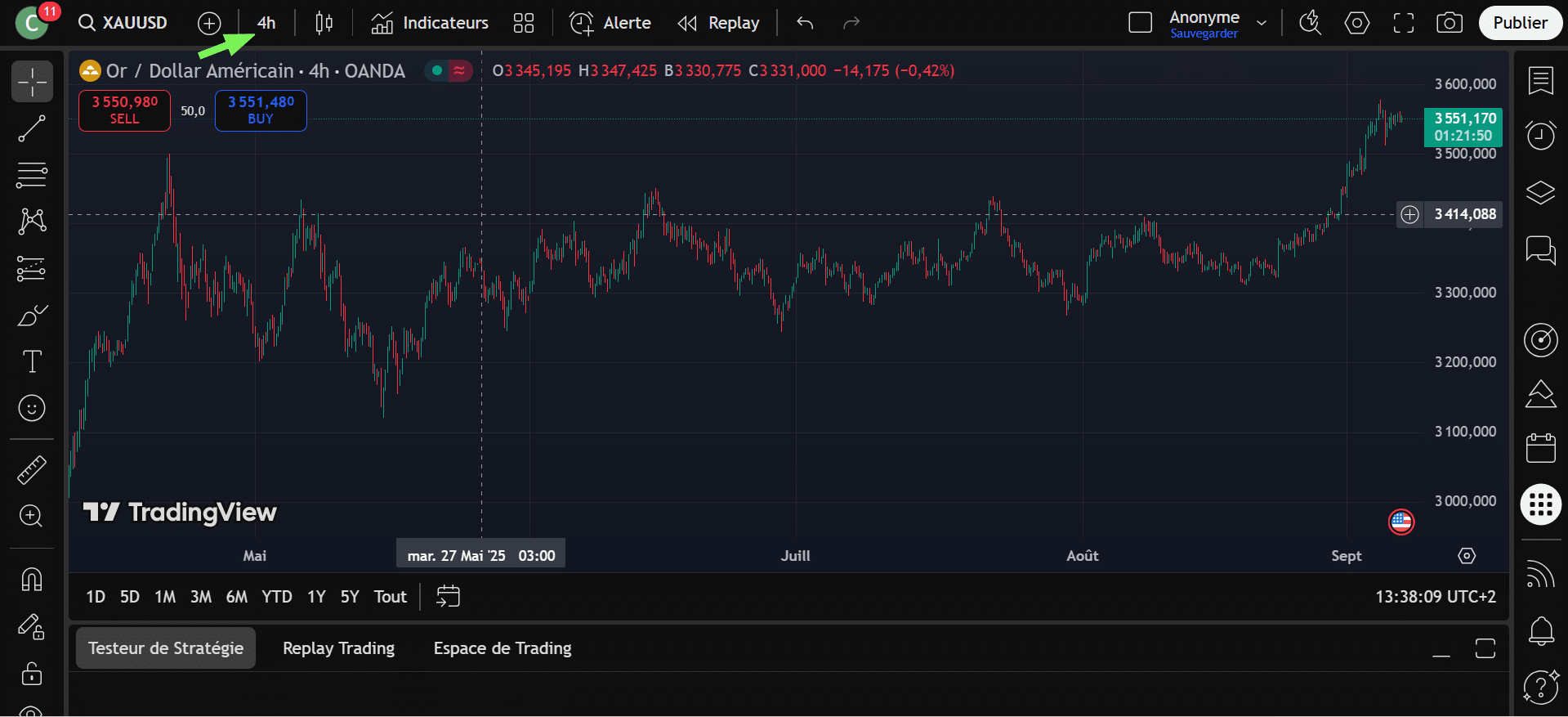Image resolution: width=1568 pixels, height=717 pixels.
Task: Click the red SELL price box
Action: click(124, 110)
